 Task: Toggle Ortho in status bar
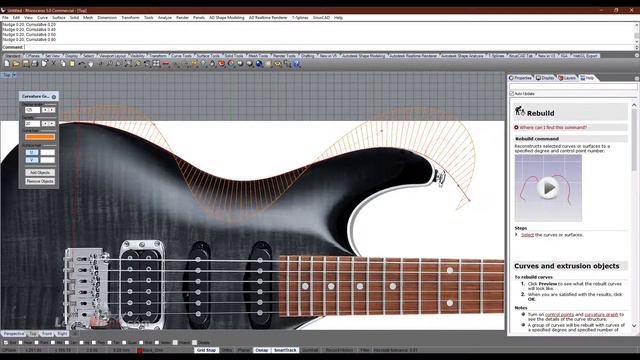point(227,350)
